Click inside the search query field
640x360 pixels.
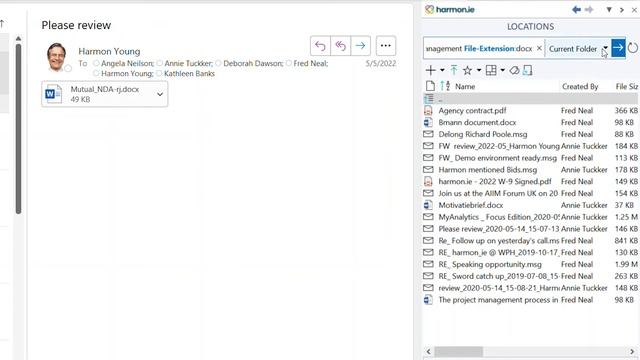click(479, 49)
